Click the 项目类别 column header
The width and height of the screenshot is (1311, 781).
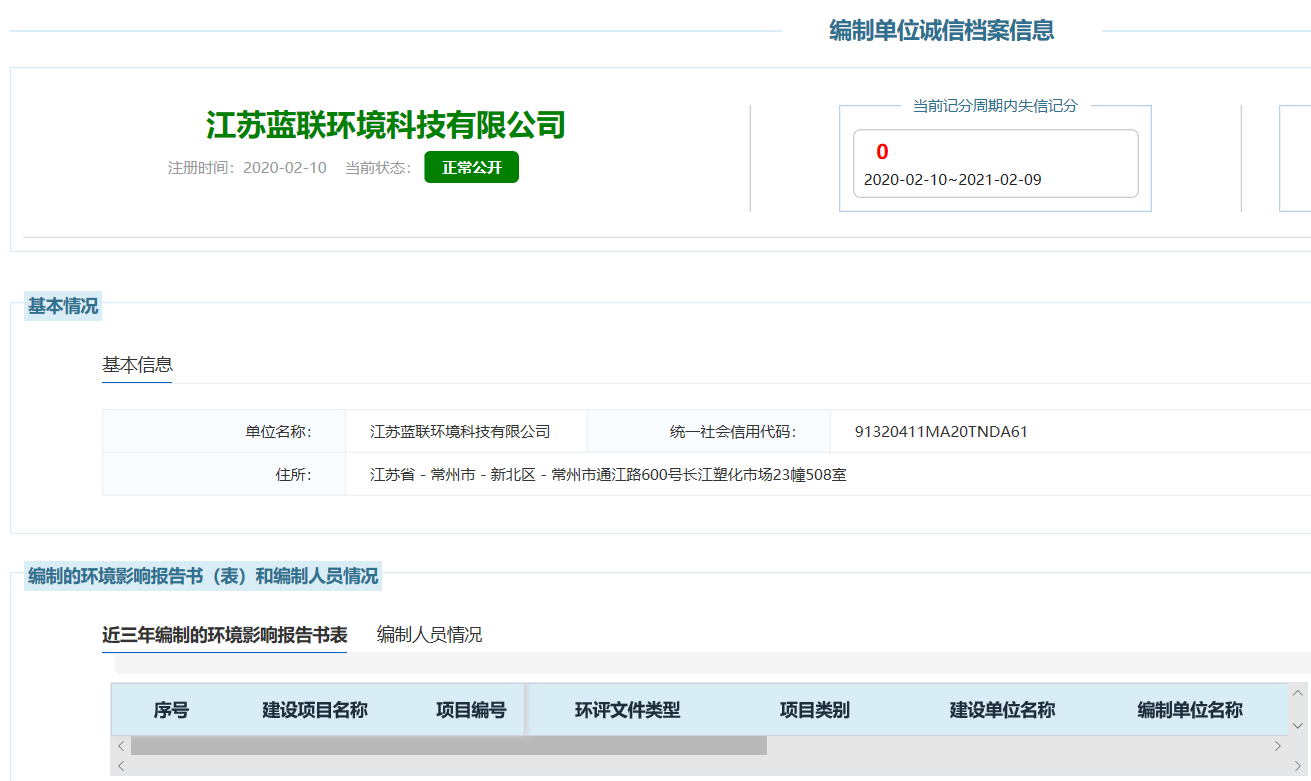point(814,710)
